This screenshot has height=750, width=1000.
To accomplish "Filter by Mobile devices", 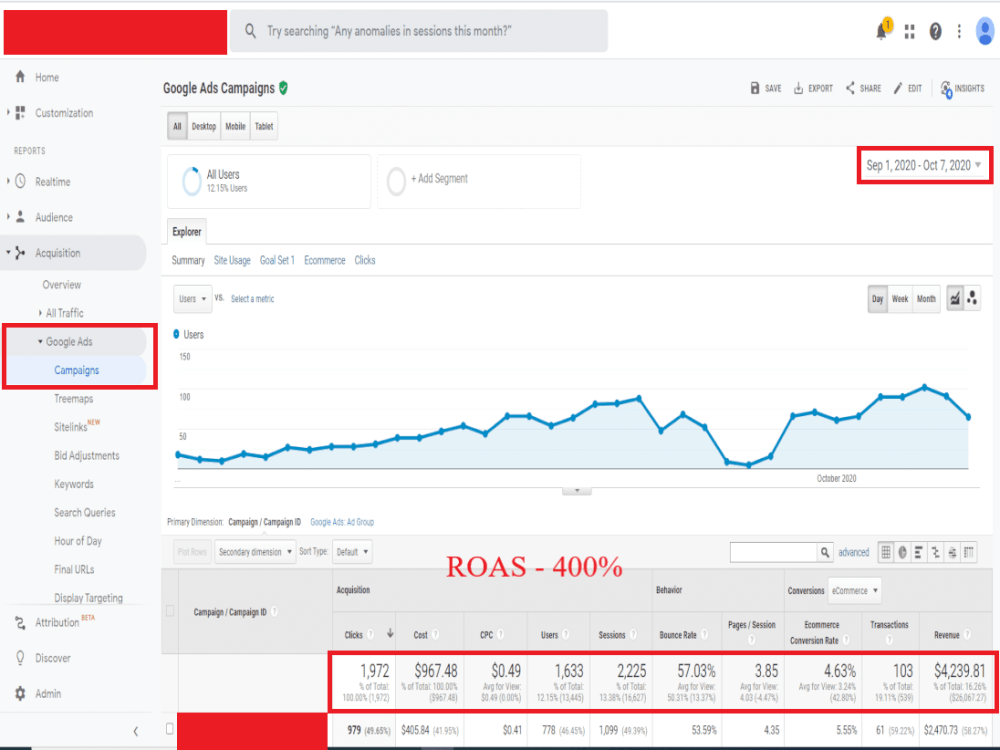I will click(x=235, y=126).
